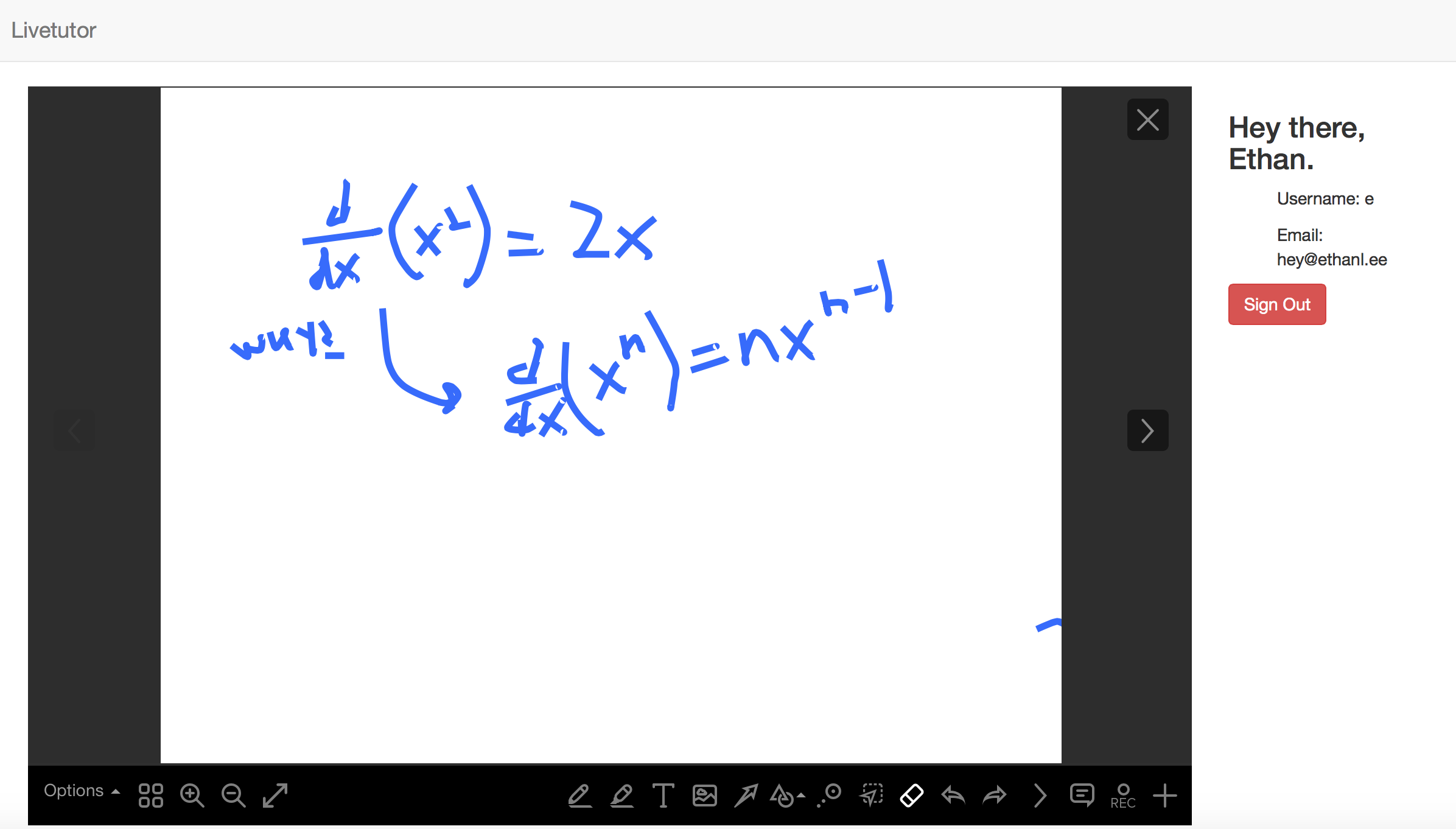Redo the undone stroke
1456x829 pixels.
click(x=995, y=795)
